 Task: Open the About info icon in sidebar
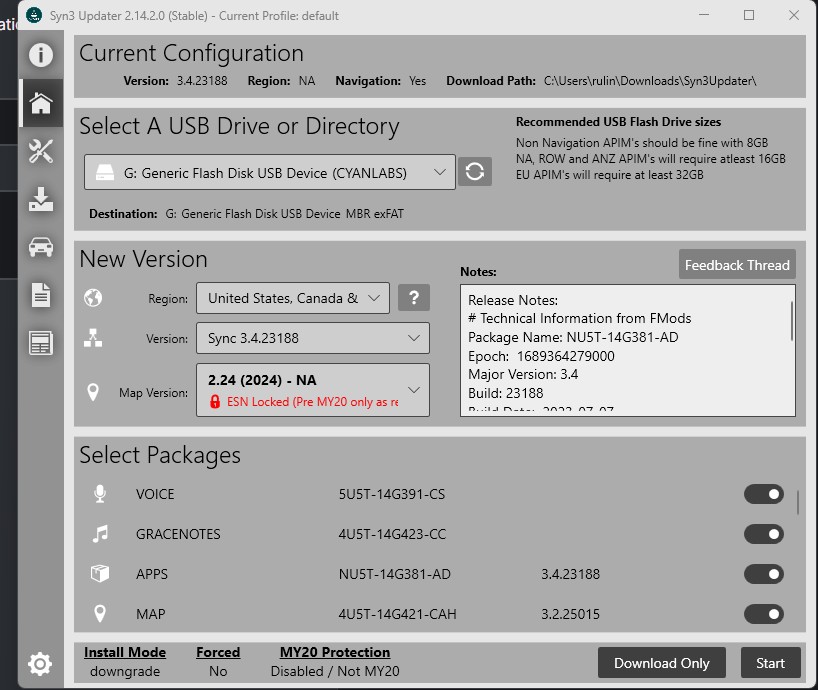click(x=40, y=55)
